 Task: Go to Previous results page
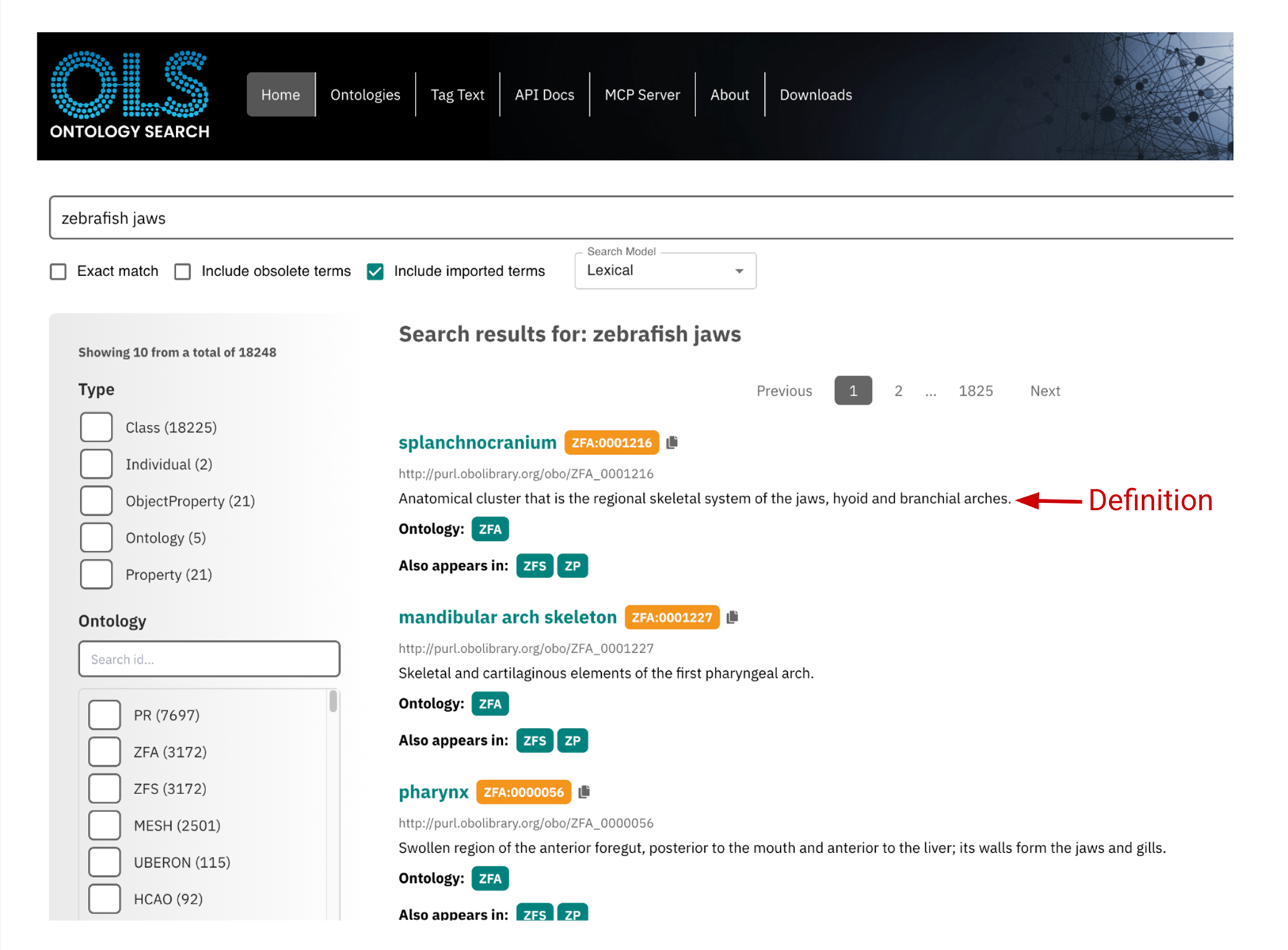pyautogui.click(x=784, y=391)
